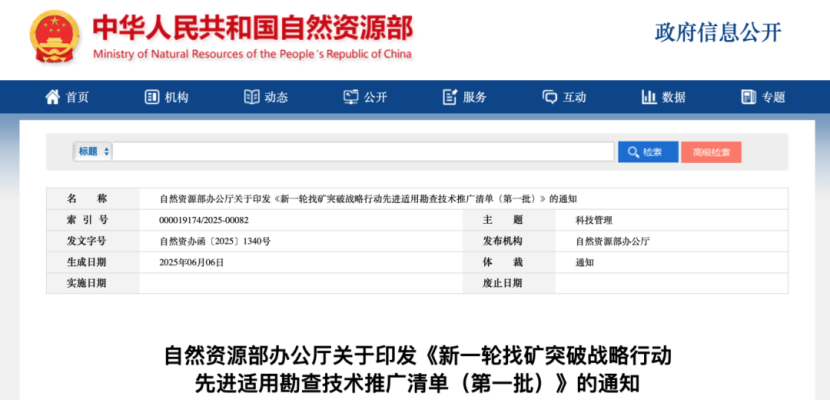Open the 首页 menu item

click(77, 97)
